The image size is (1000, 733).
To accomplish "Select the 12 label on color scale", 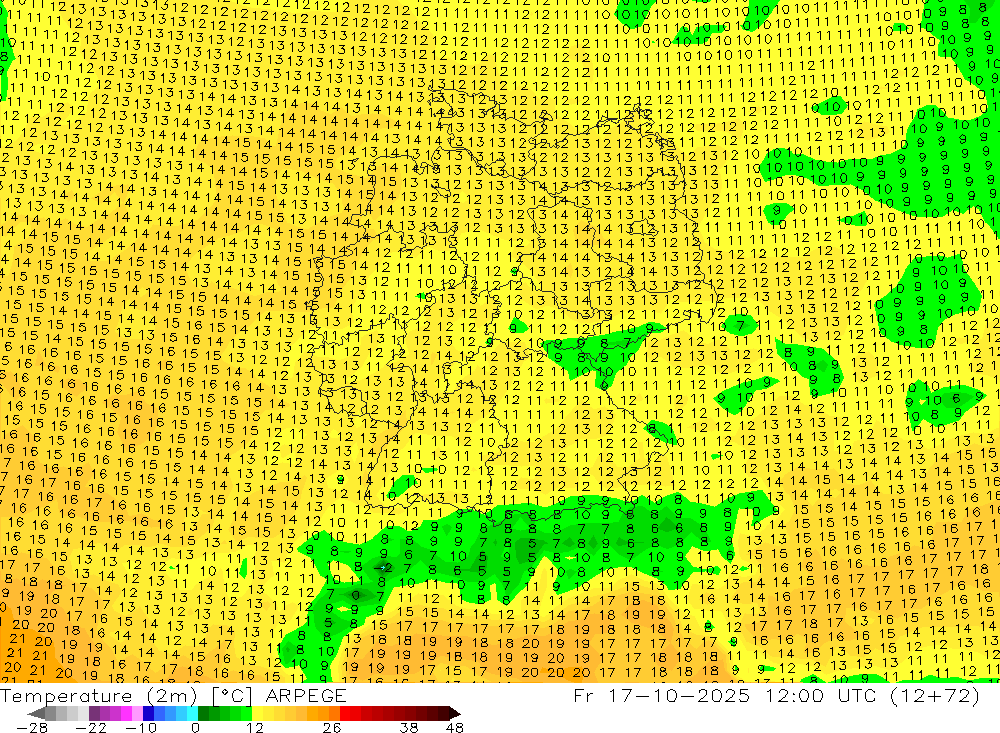I will coord(254,727).
